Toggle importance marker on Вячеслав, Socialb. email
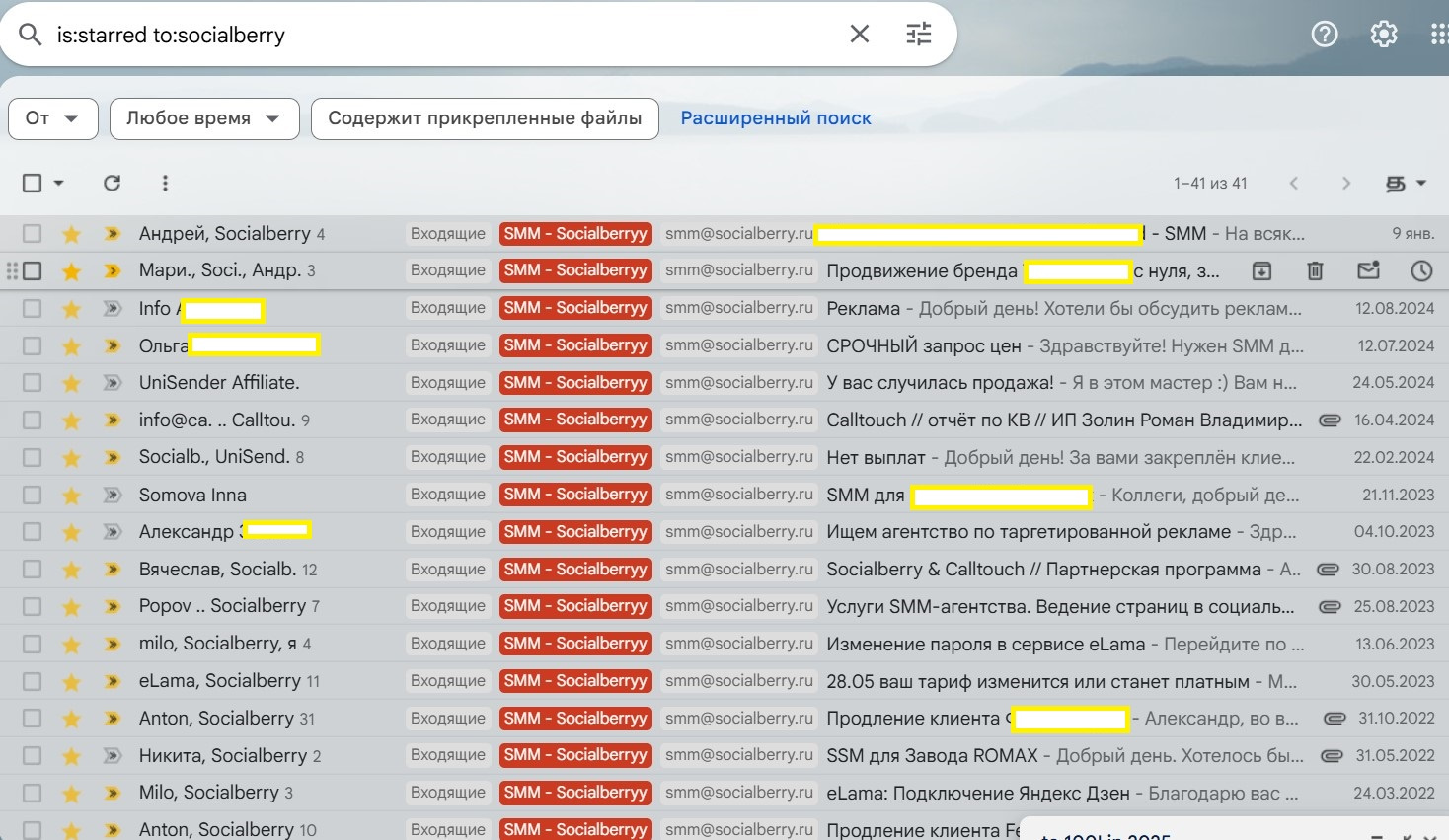This screenshot has height=840, width=1449. pyautogui.click(x=112, y=570)
